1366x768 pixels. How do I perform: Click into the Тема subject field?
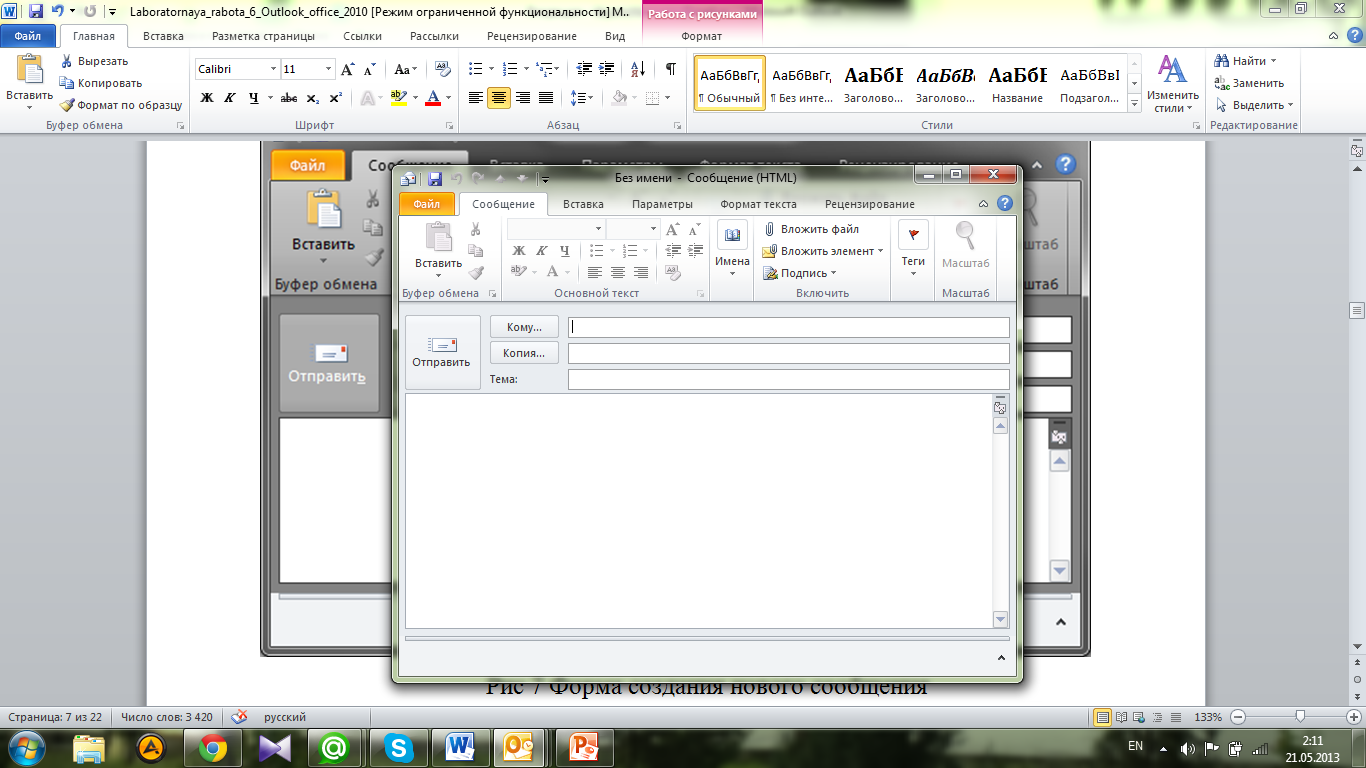[x=788, y=379]
